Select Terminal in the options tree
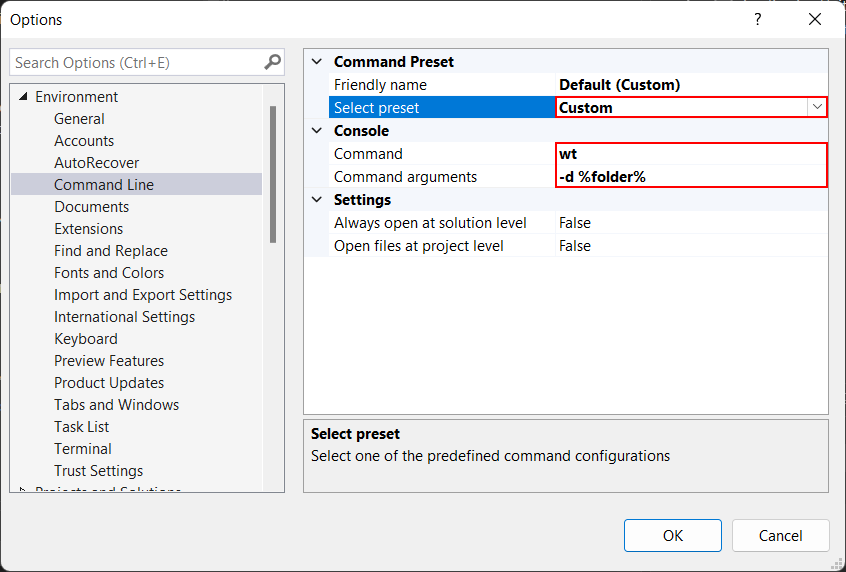The height and width of the screenshot is (572, 846). coord(83,449)
